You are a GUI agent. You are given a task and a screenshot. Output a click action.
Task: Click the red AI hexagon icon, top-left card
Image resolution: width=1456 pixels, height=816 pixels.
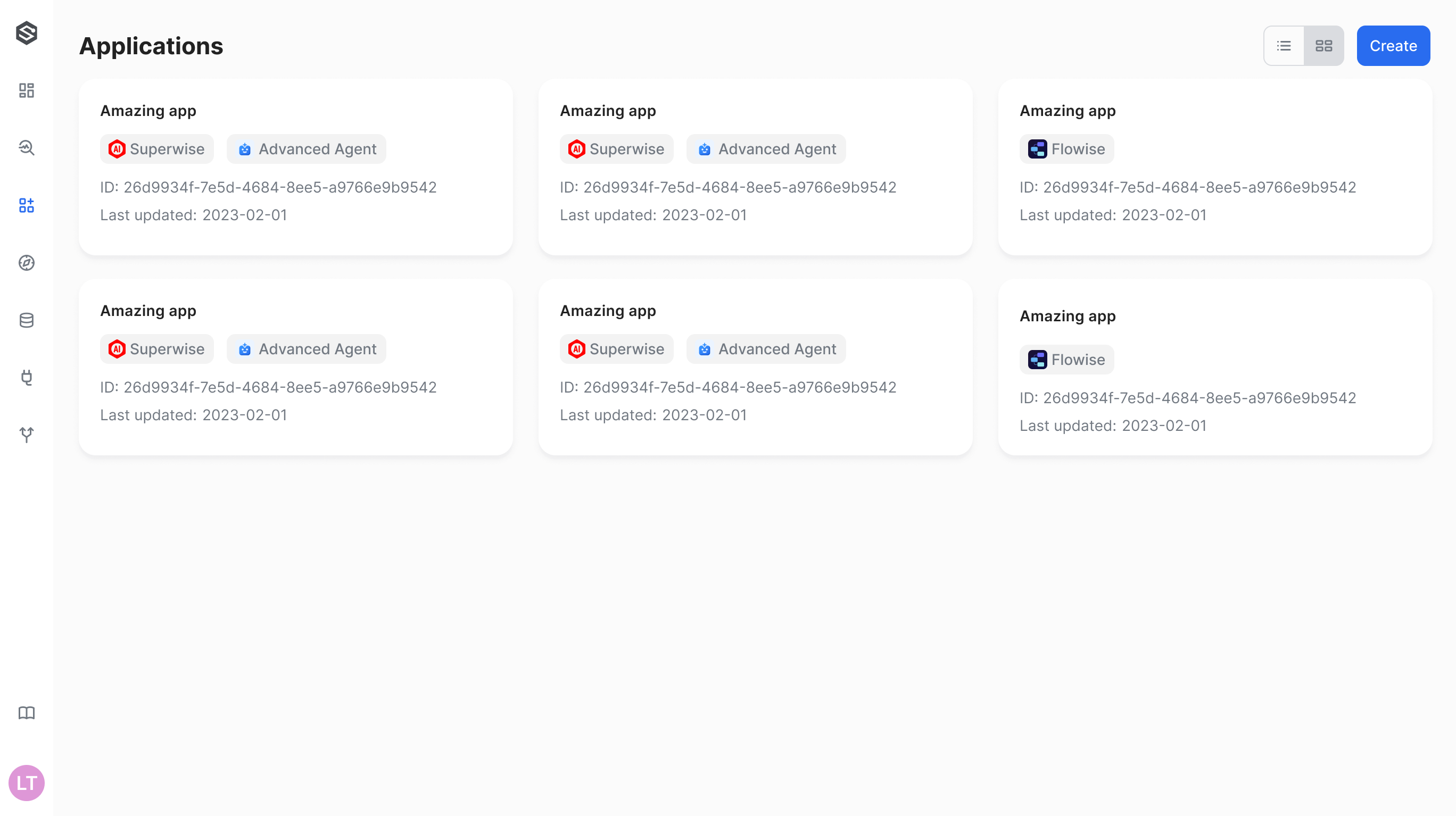pos(117,149)
